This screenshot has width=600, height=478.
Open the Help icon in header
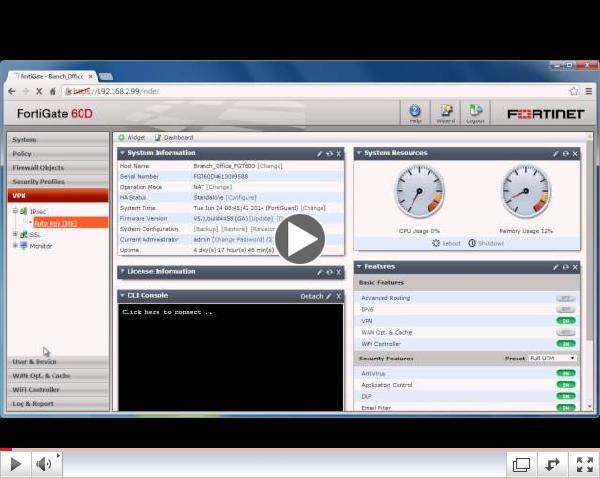coord(415,111)
